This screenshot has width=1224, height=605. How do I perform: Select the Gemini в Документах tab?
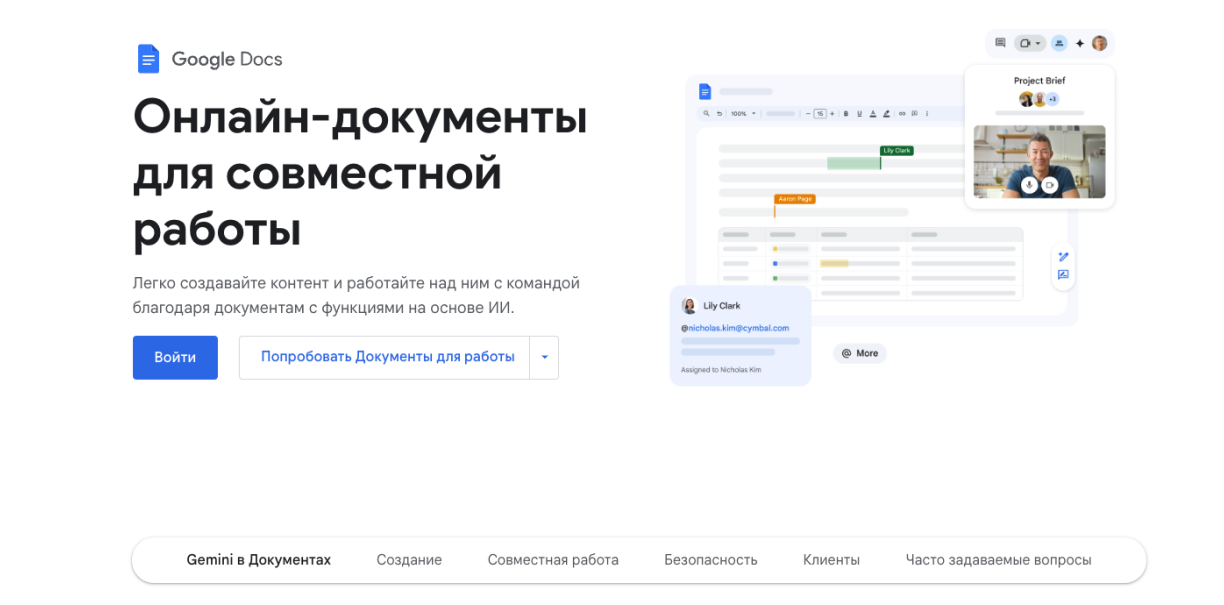(258, 560)
